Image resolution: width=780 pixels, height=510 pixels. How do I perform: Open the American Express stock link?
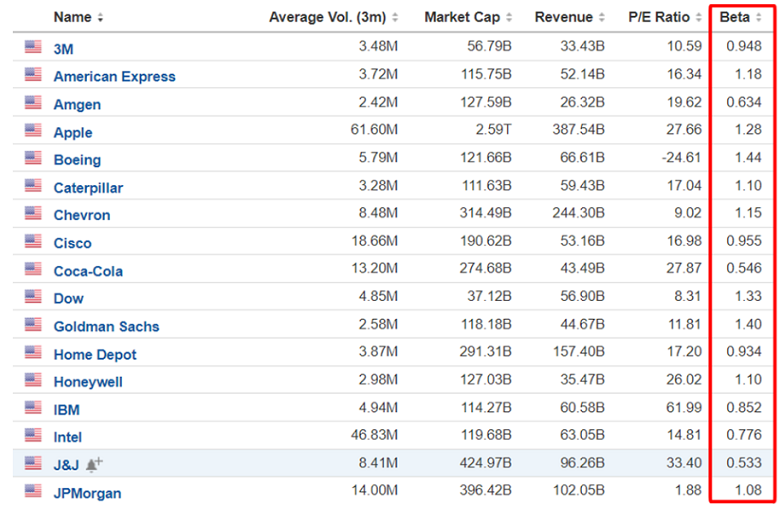114,76
